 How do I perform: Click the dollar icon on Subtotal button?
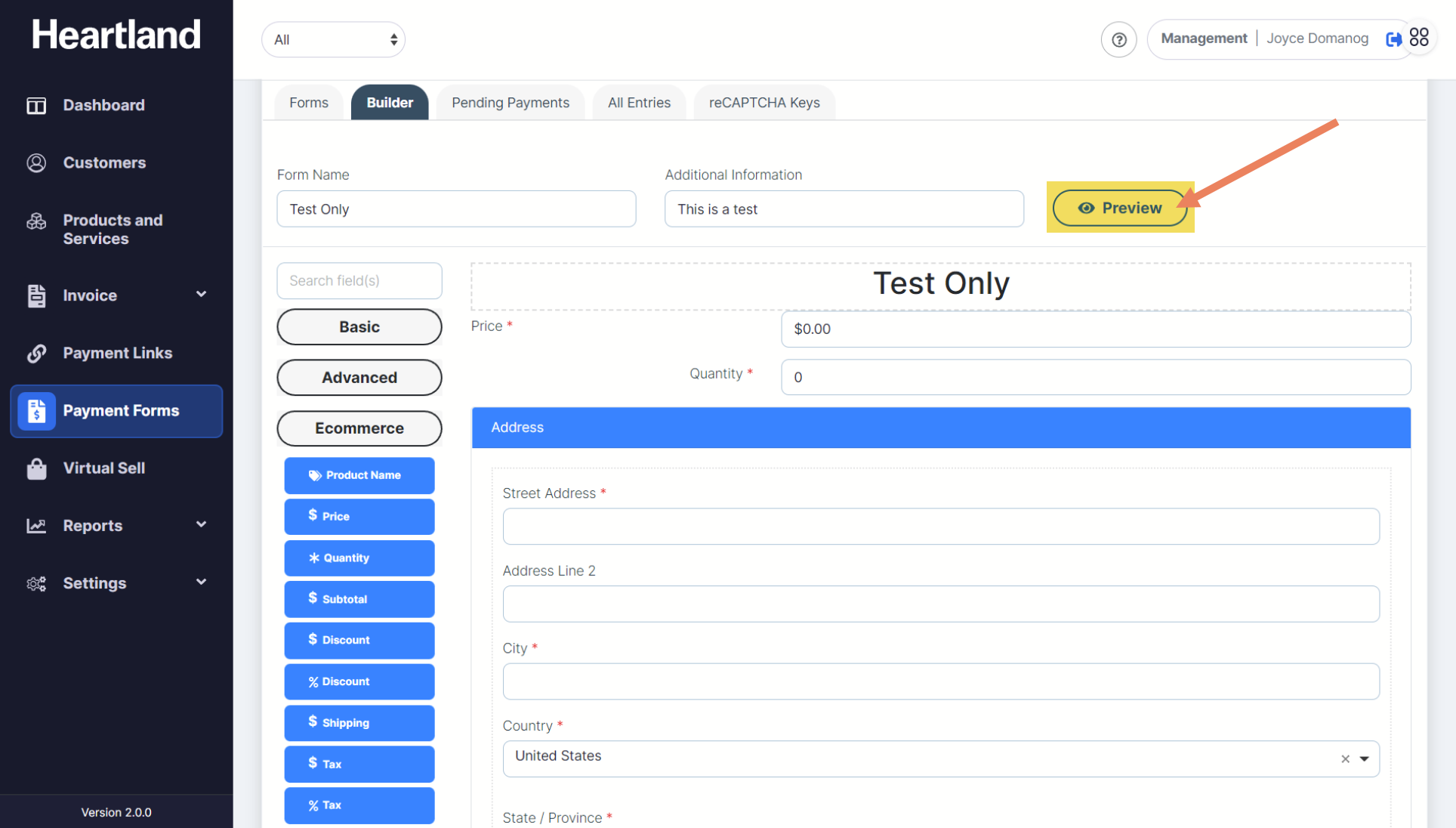313,598
